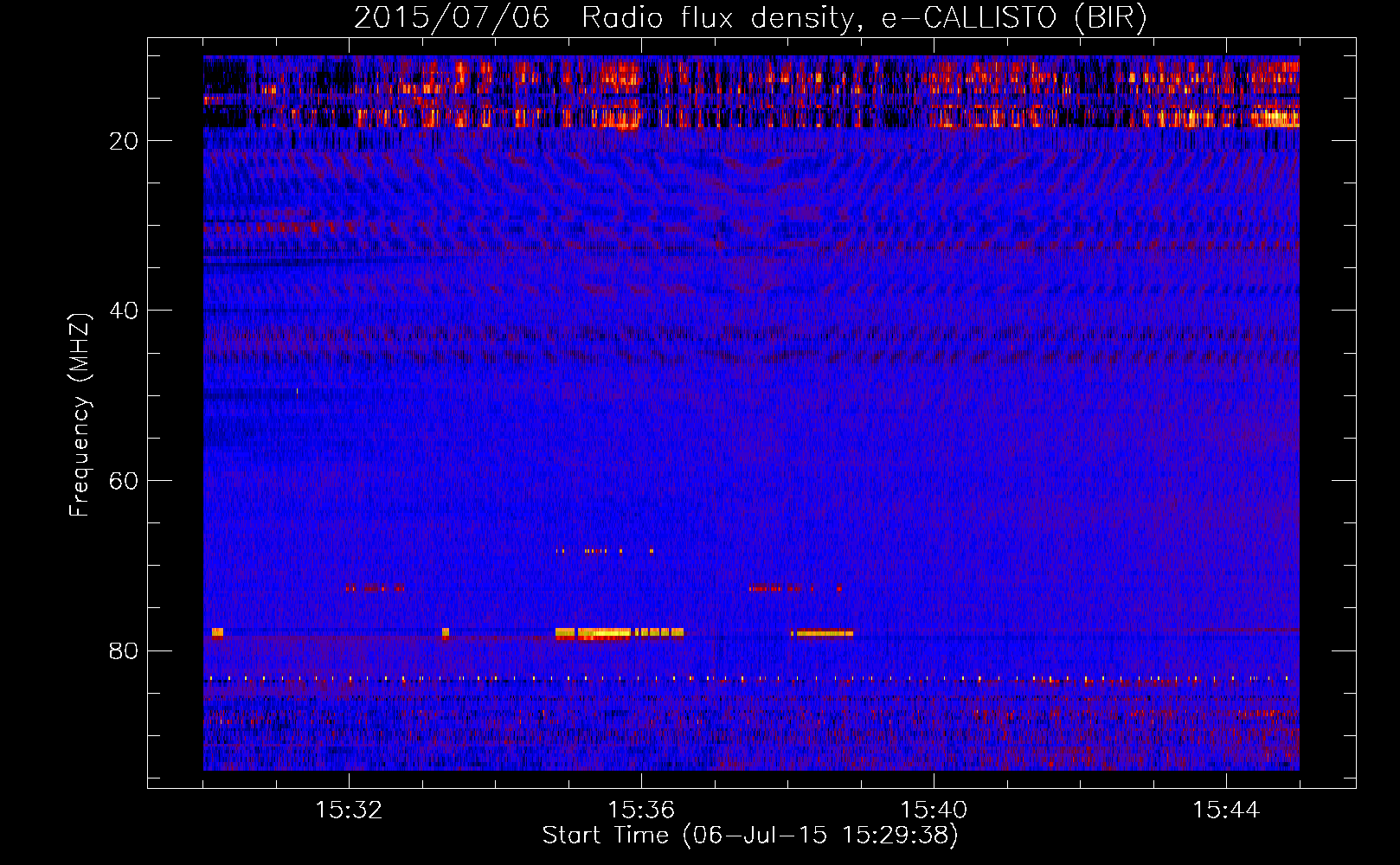Viewport: 1400px width, 865px height.
Task: Click the '40' frequency tick label
Action: pos(125,311)
